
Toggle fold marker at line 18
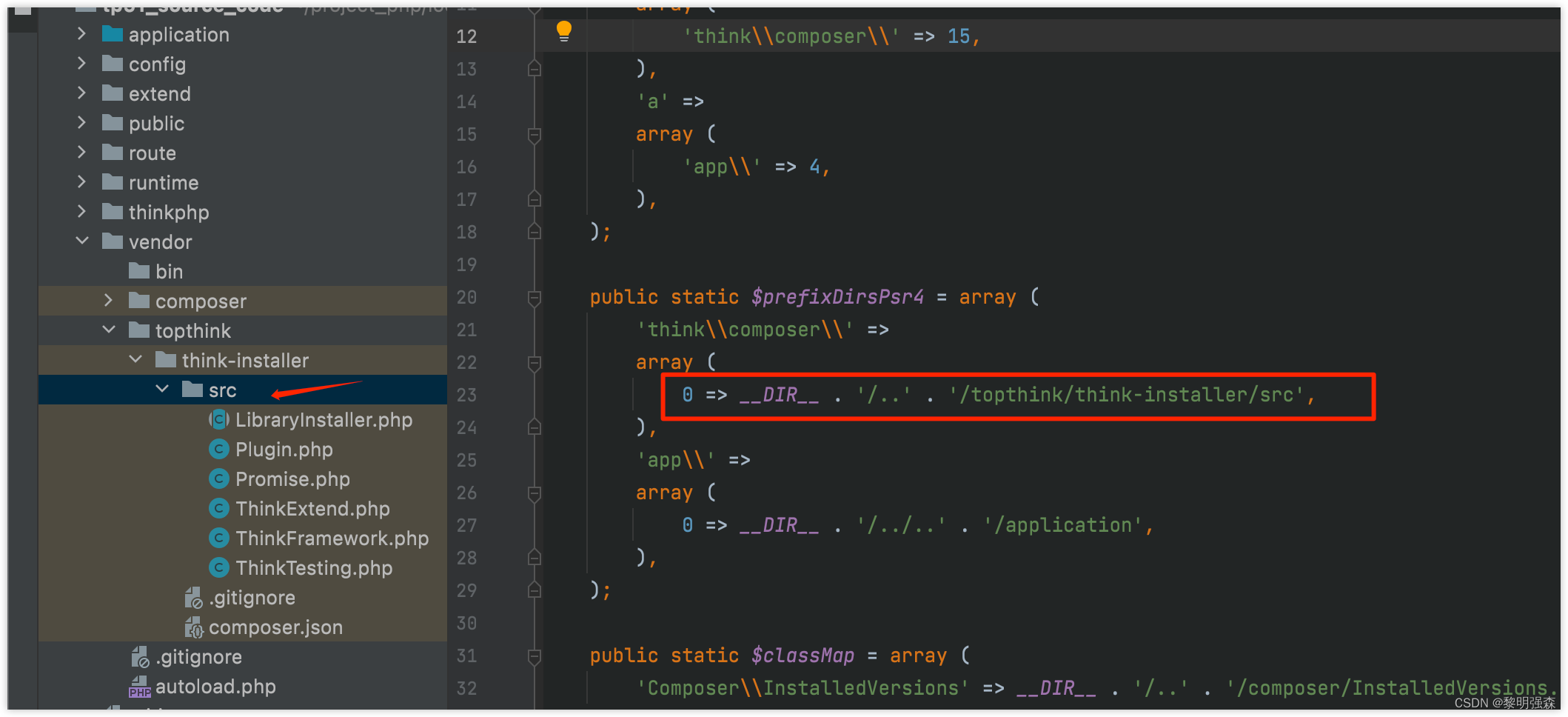pos(534,232)
